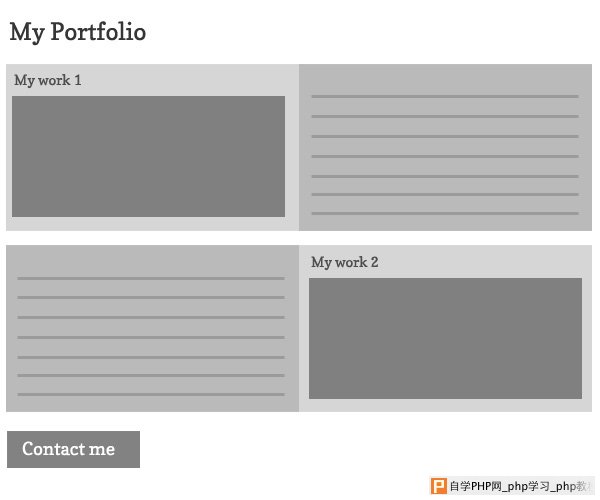Image resolution: width=600 pixels, height=500 pixels.
Task: Click the light card containing My work 2
Action: click(x=445, y=328)
